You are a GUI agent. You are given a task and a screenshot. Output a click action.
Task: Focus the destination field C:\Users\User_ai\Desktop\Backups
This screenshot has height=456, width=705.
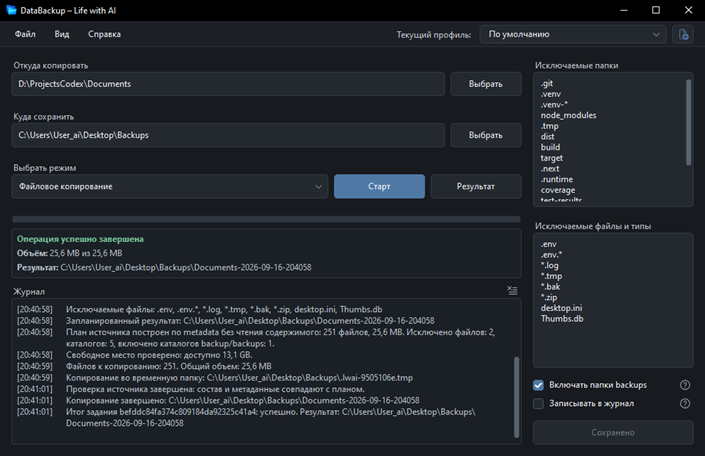coord(228,135)
